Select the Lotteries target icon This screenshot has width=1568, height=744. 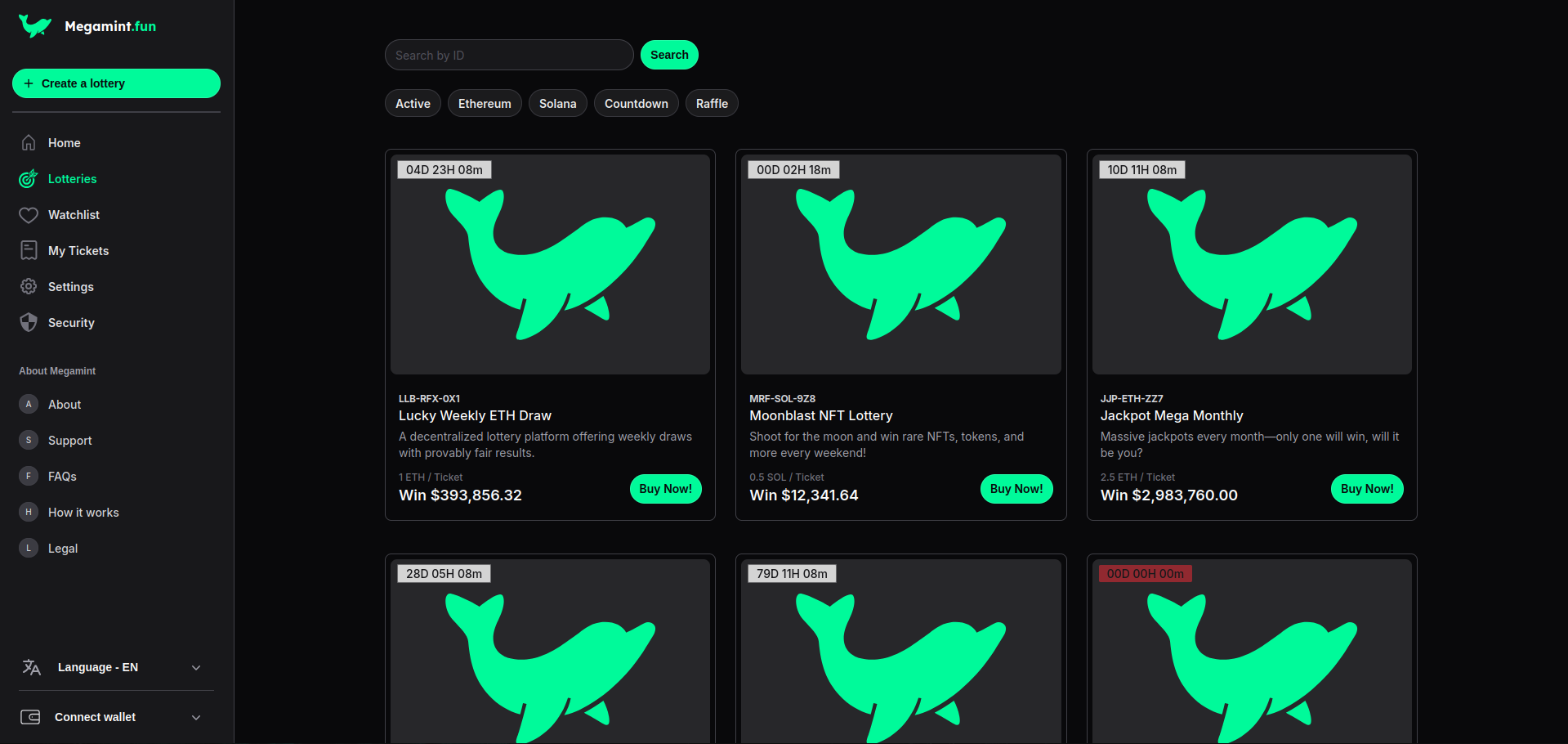(x=29, y=179)
